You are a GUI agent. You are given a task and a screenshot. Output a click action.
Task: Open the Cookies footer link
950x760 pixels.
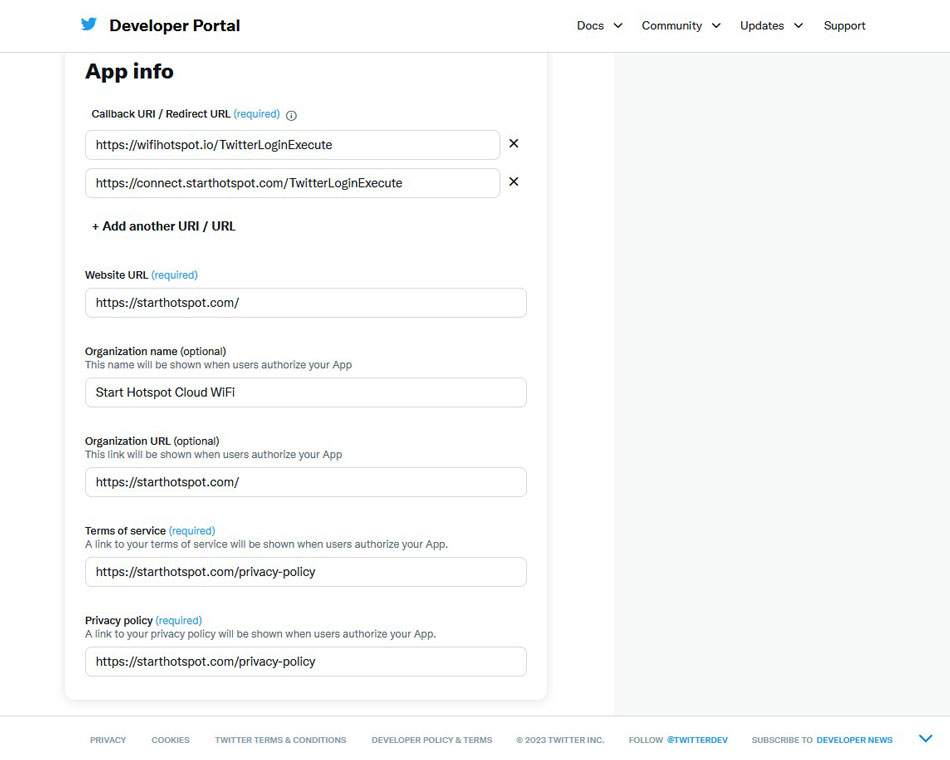pos(170,740)
